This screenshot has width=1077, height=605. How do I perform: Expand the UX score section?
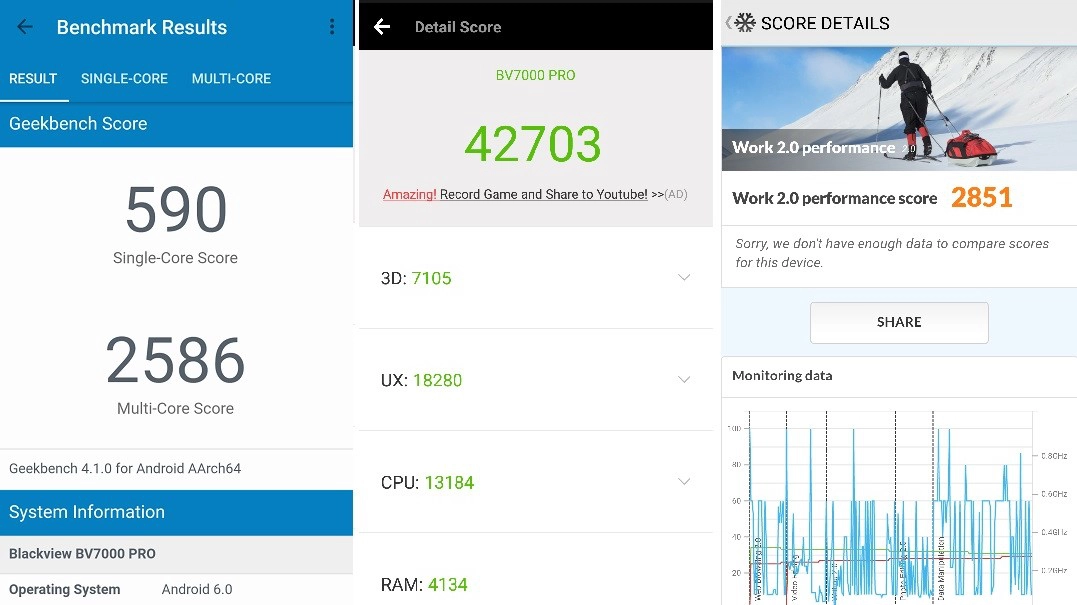(x=683, y=379)
